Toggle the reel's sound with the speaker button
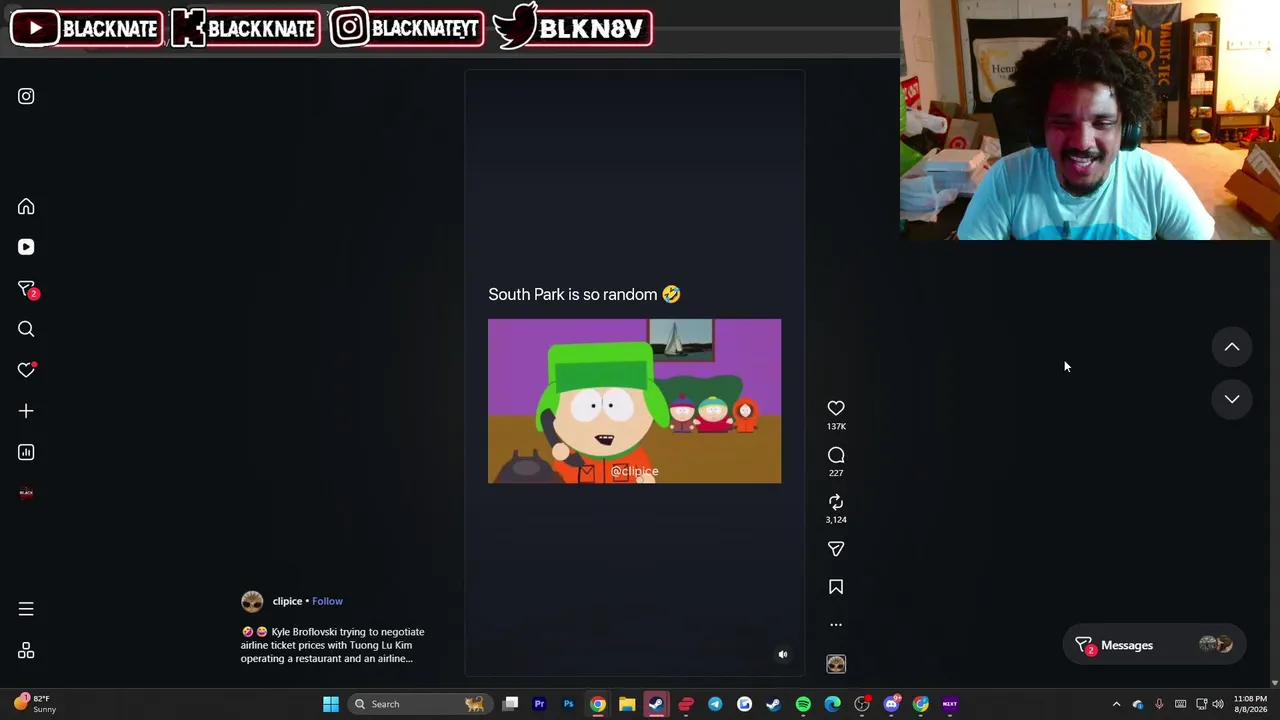The image size is (1280, 720). (x=783, y=655)
